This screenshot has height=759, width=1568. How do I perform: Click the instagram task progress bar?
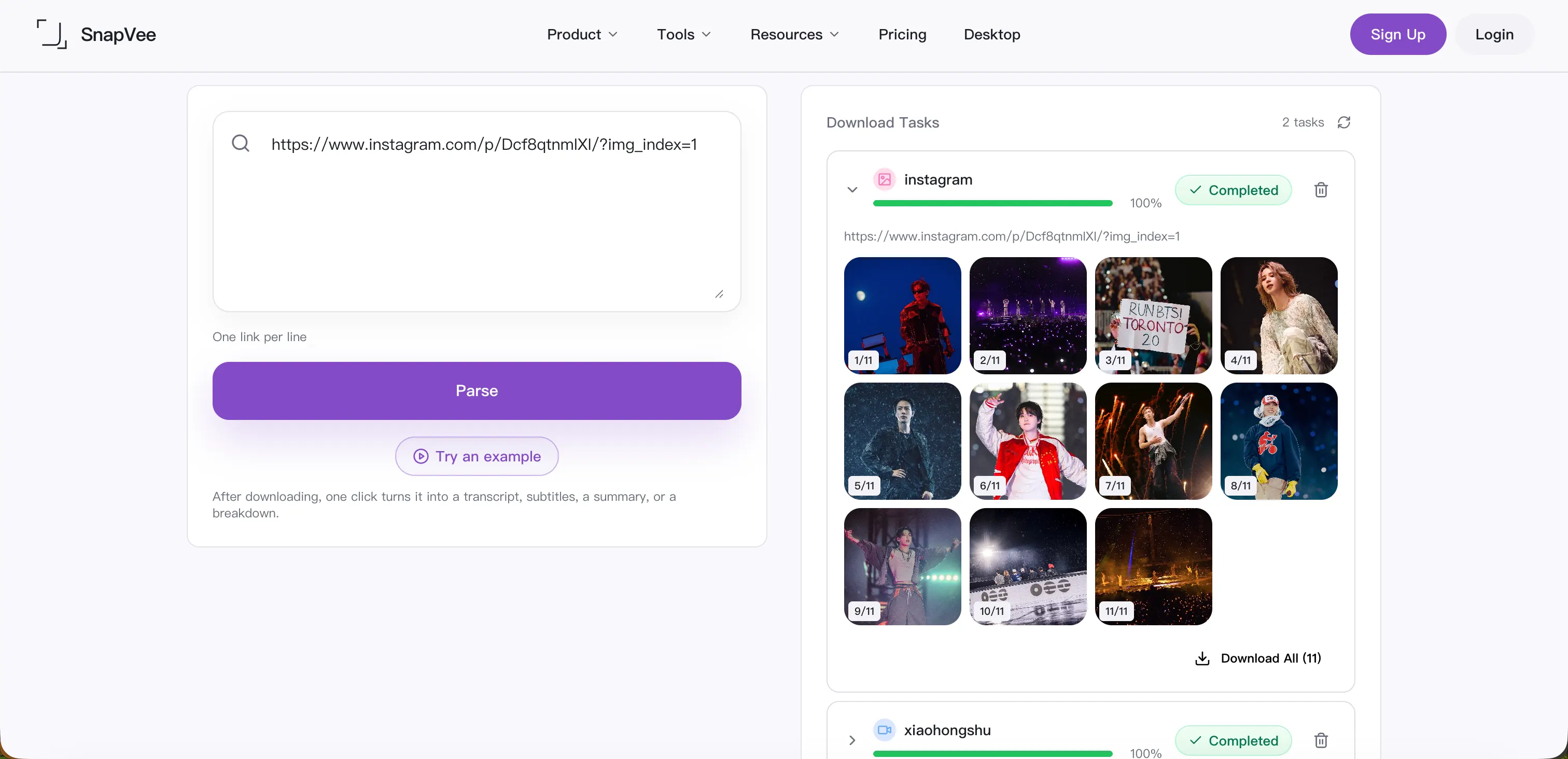pyautogui.click(x=992, y=203)
